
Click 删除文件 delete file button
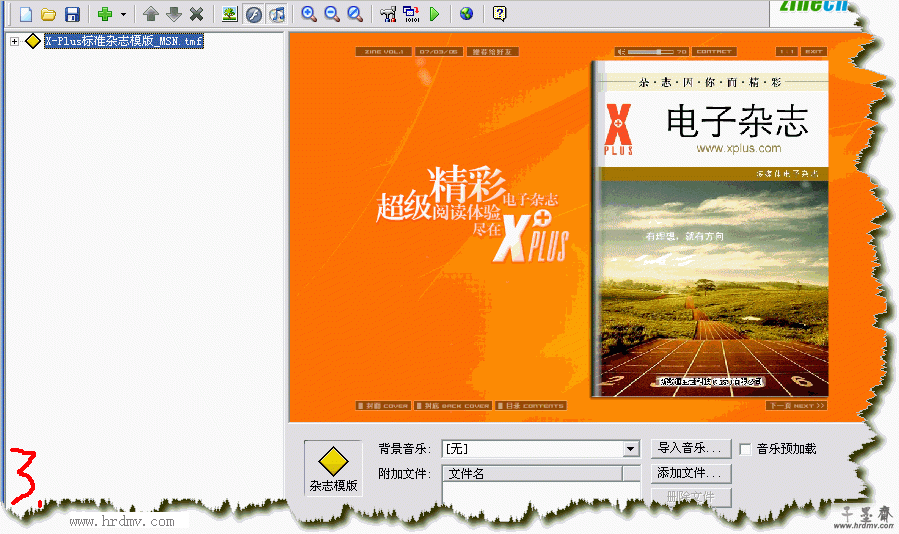691,497
